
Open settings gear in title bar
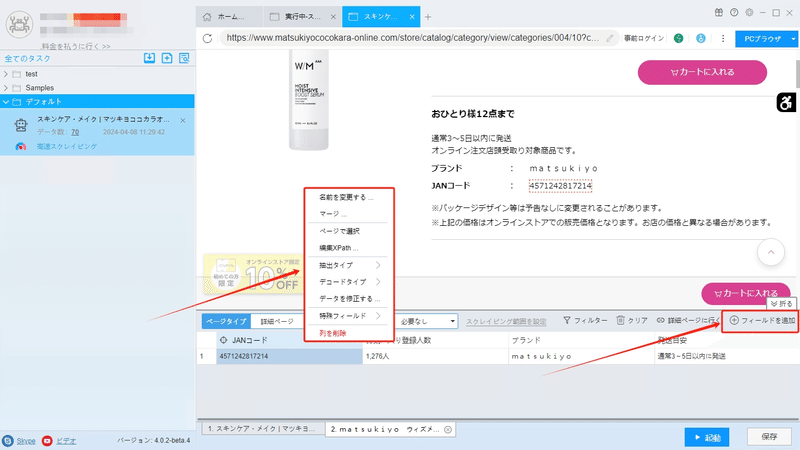pos(749,13)
